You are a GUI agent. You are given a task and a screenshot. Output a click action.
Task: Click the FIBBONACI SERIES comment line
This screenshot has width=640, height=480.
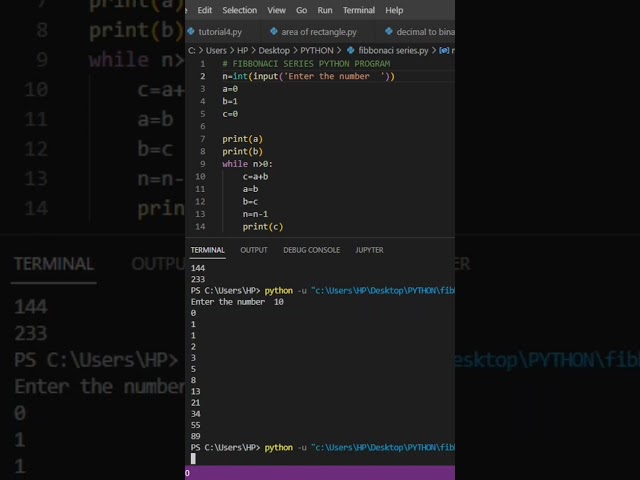pyautogui.click(x=306, y=64)
